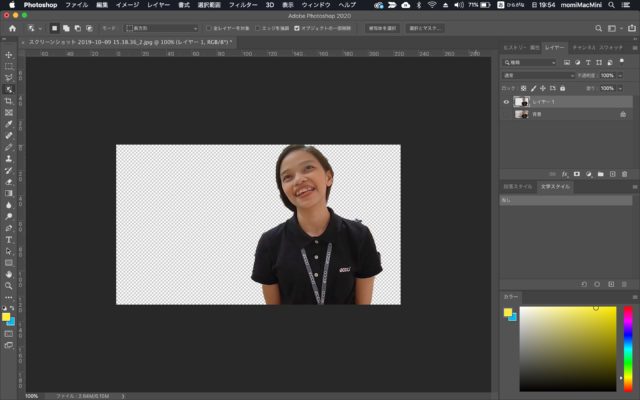Click the vertical hue slider in Color panel
Viewport: 640px width, 400px height.
[x=627, y=349]
